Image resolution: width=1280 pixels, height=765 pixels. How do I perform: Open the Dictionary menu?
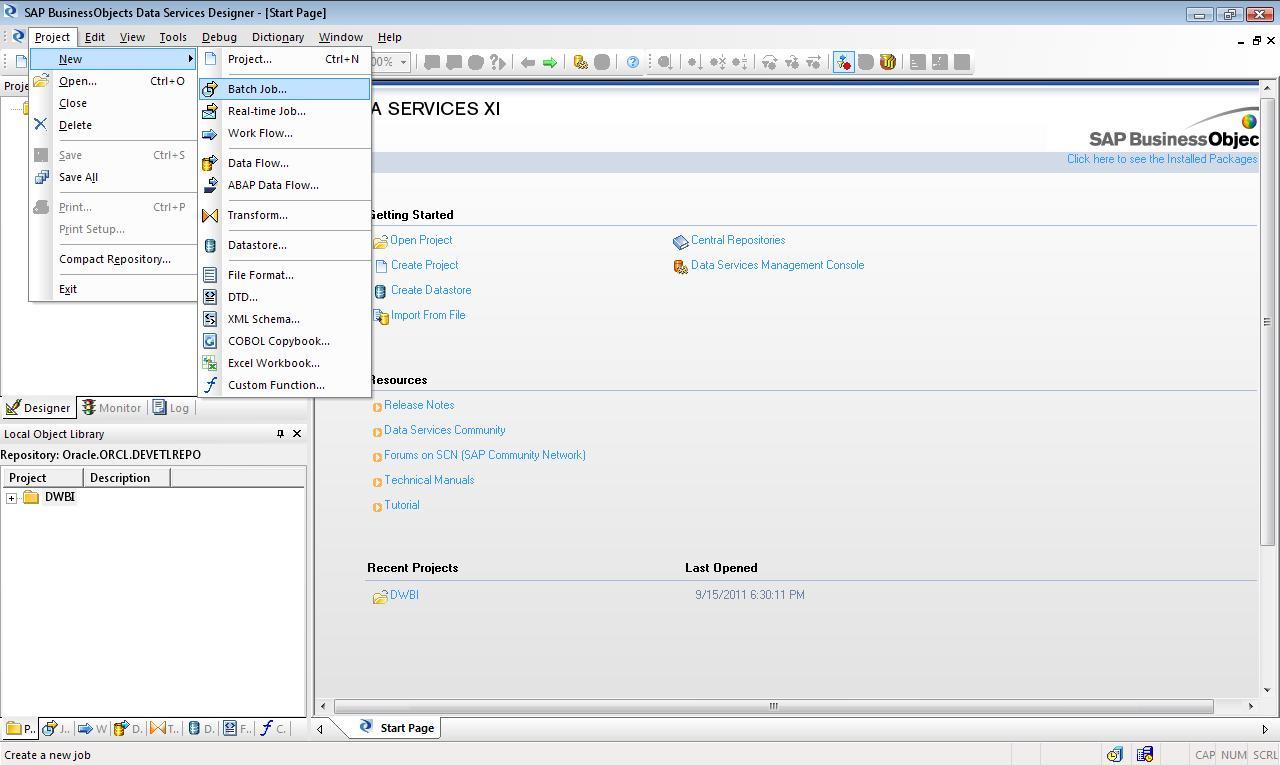click(278, 37)
